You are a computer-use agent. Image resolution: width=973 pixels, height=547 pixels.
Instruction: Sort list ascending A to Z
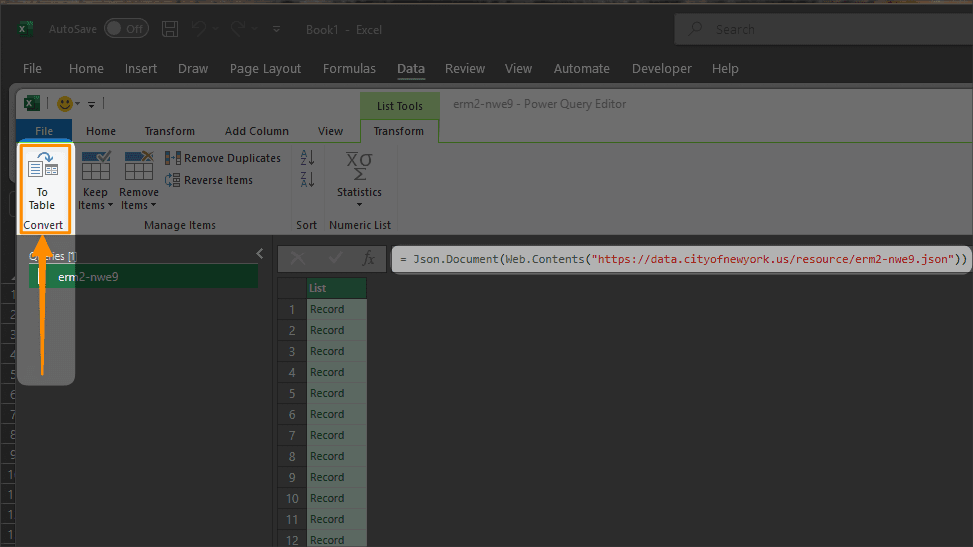tap(307, 158)
